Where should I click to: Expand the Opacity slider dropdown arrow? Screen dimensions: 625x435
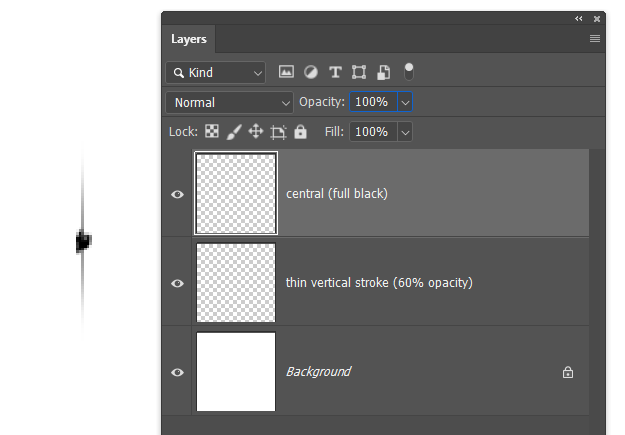(405, 102)
